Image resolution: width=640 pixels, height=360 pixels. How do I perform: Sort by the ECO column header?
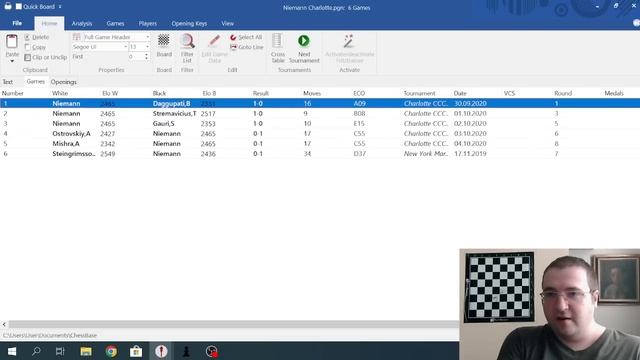tap(359, 93)
